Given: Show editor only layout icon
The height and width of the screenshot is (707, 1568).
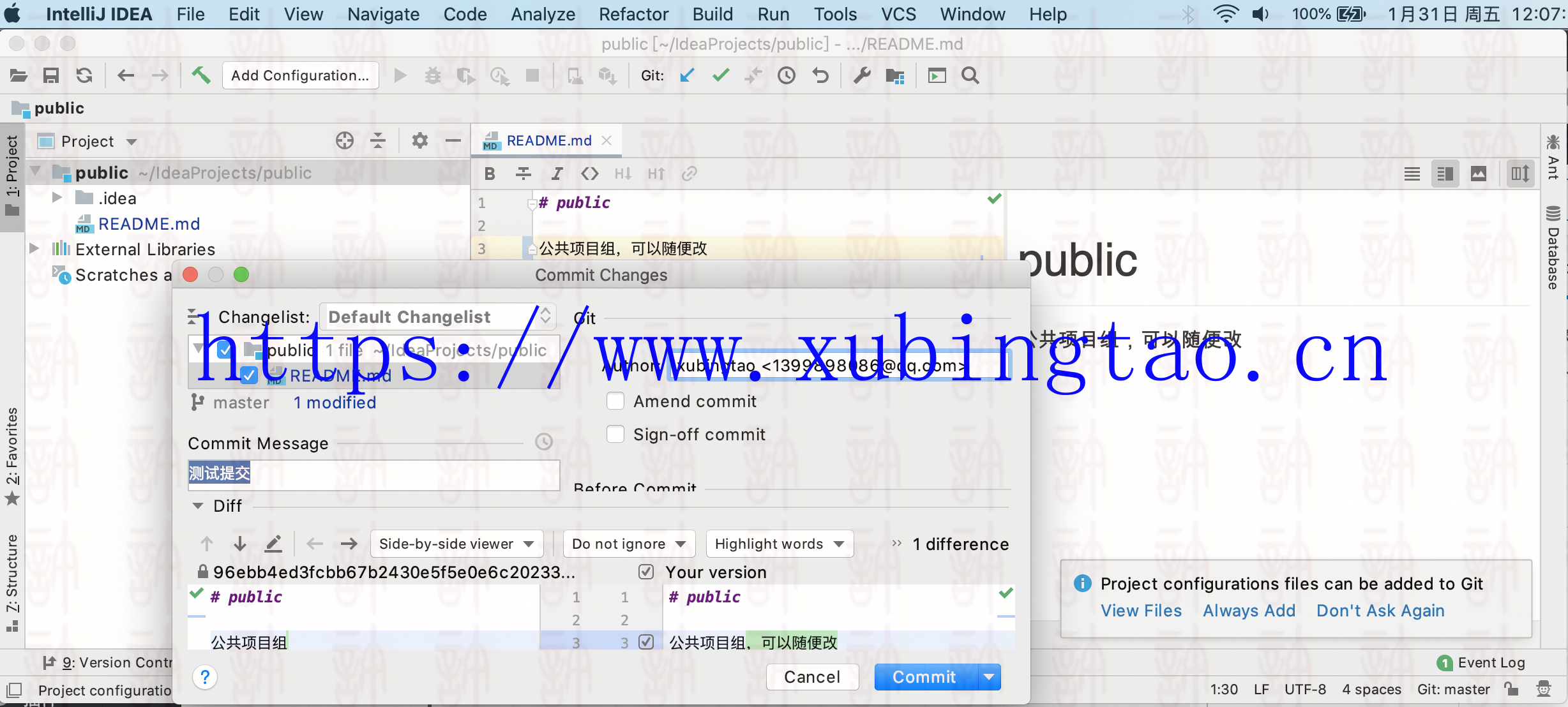Looking at the screenshot, I should pos(1412,174).
